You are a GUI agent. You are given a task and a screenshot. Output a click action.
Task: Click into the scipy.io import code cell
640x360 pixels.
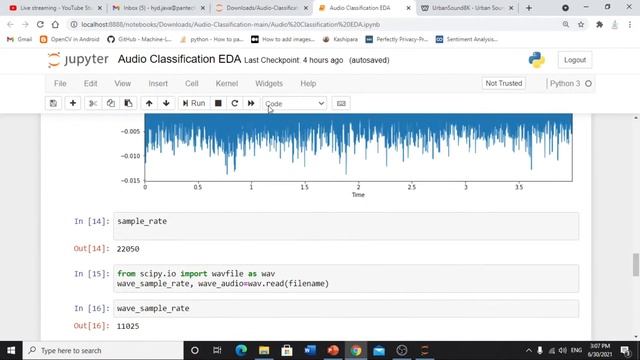pos(346,278)
